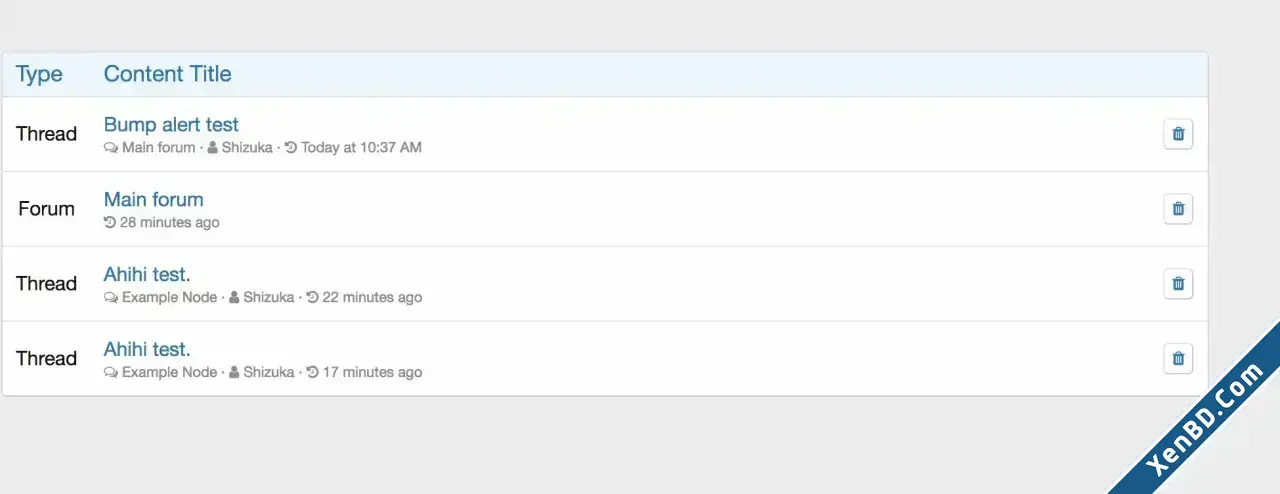
Task: Click Shizuka username in Bump alert test row
Action: pyautogui.click(x=247, y=148)
